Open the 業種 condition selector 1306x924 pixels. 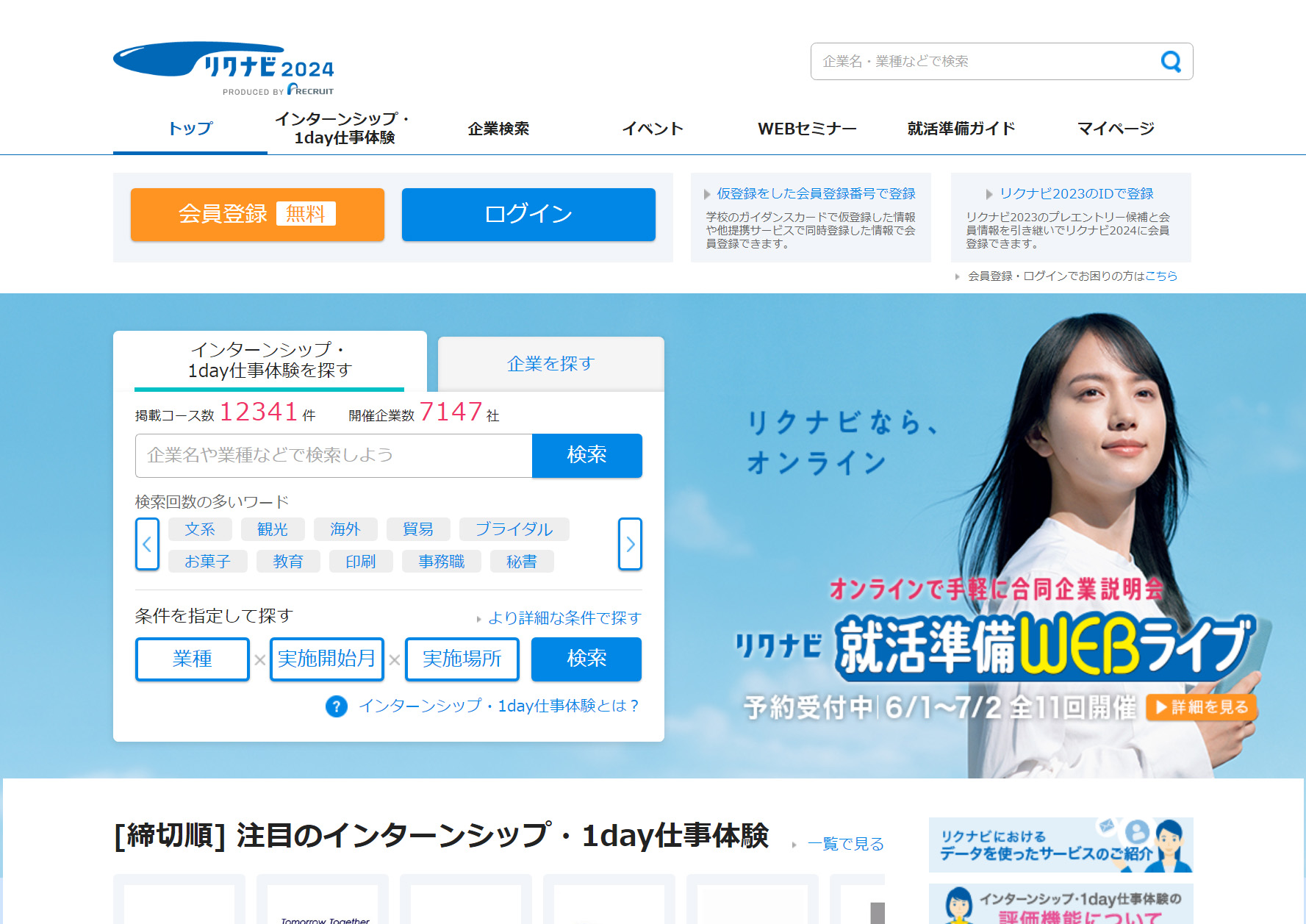click(x=193, y=659)
